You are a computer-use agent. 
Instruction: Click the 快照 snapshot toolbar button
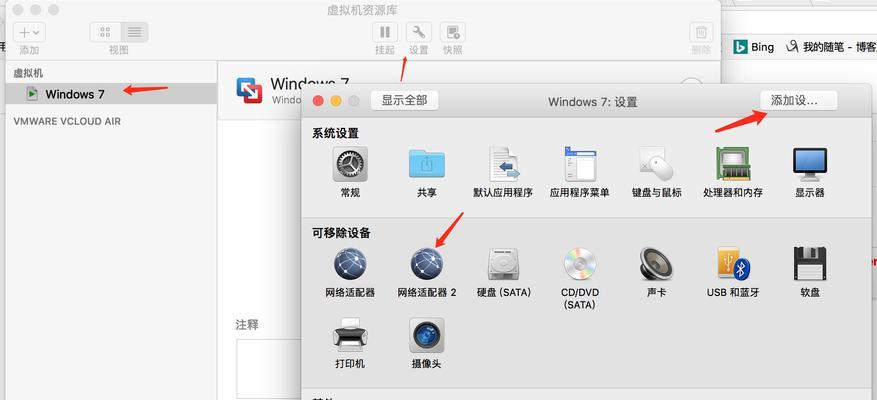pos(452,32)
